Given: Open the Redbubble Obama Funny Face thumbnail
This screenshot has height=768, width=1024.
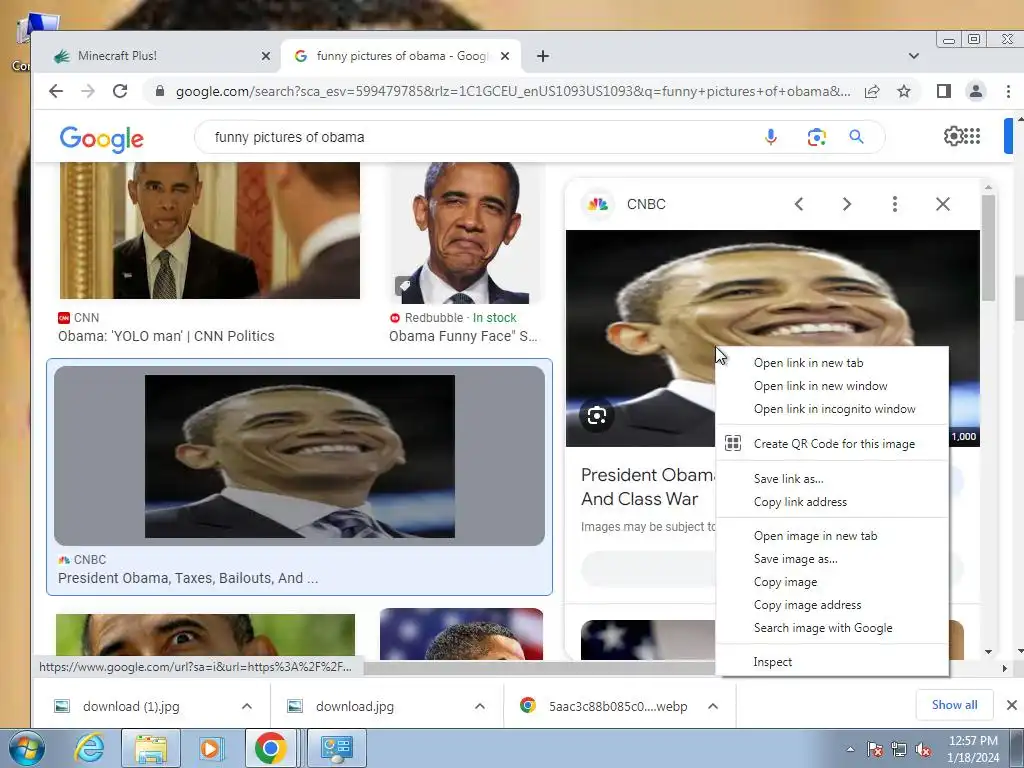Looking at the screenshot, I should [465, 233].
